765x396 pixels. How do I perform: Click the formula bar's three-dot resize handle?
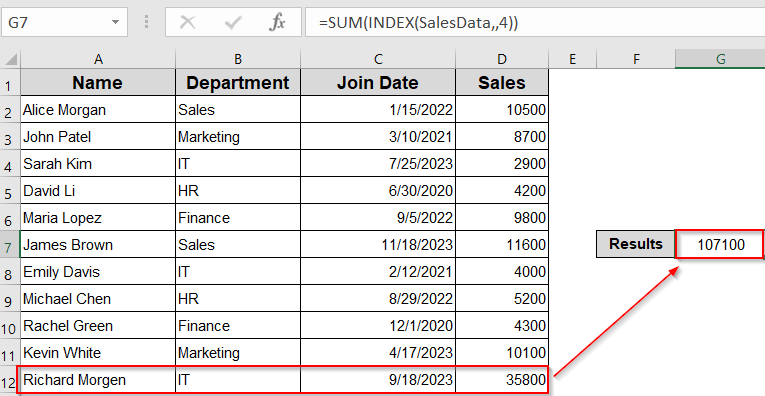click(146, 22)
